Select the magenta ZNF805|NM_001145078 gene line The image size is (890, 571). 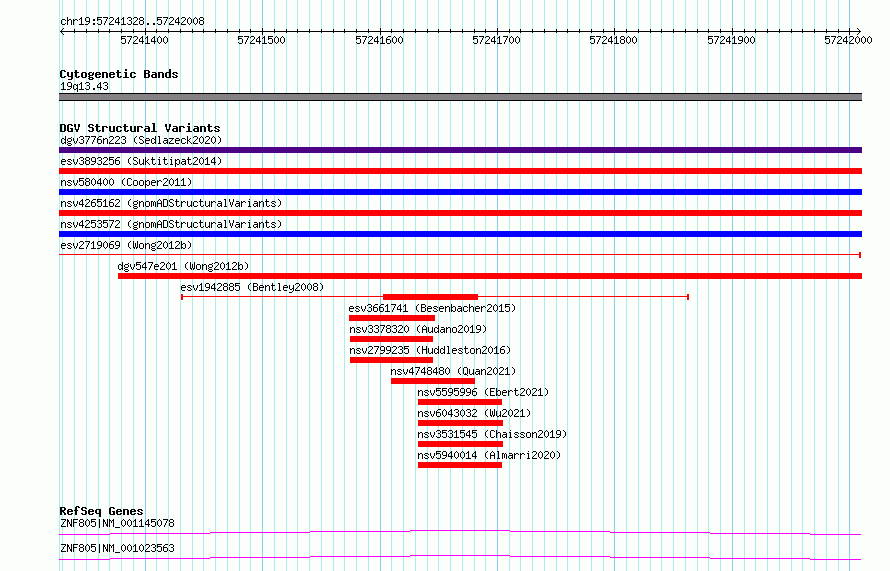pos(460,532)
